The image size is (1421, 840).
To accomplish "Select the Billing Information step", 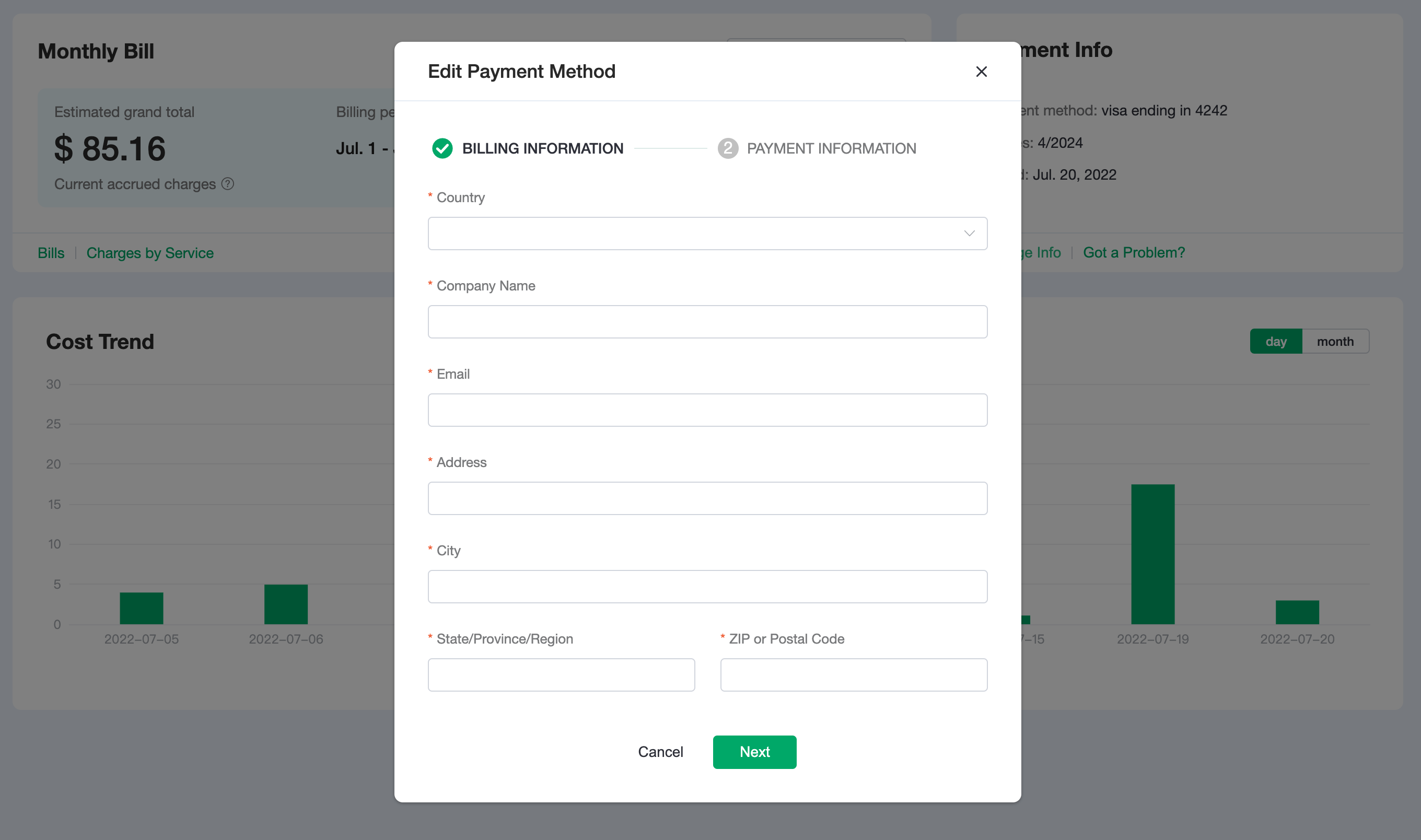I will pos(542,148).
